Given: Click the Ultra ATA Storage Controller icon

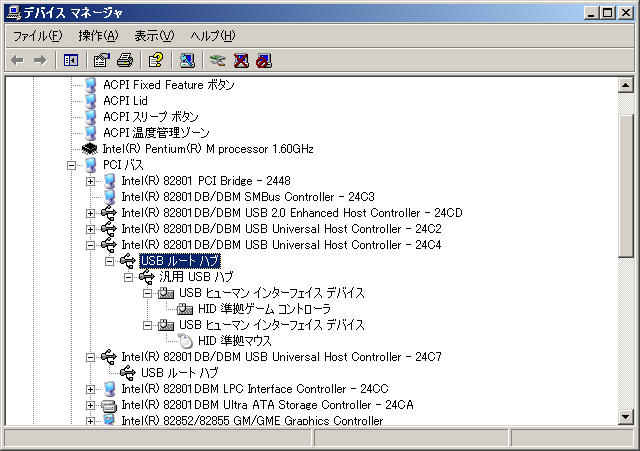Looking at the screenshot, I should (x=109, y=405).
